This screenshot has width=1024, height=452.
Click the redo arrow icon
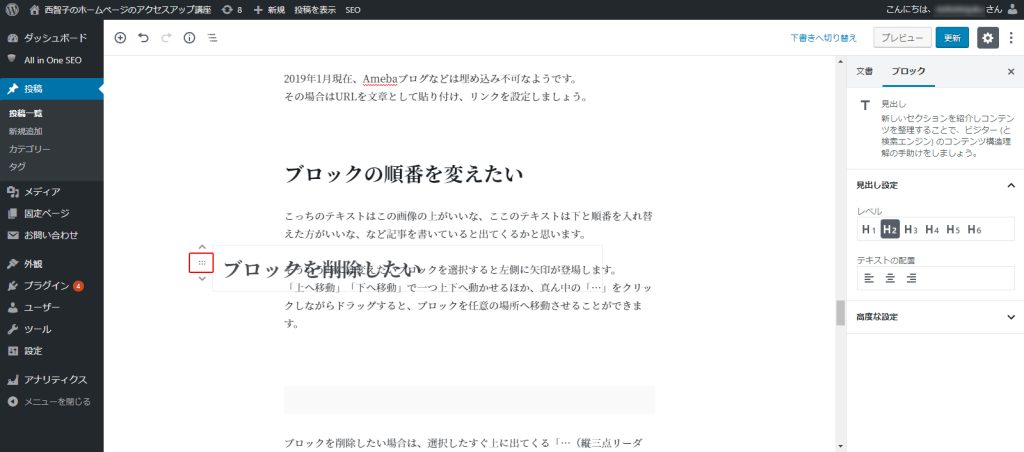(166, 38)
